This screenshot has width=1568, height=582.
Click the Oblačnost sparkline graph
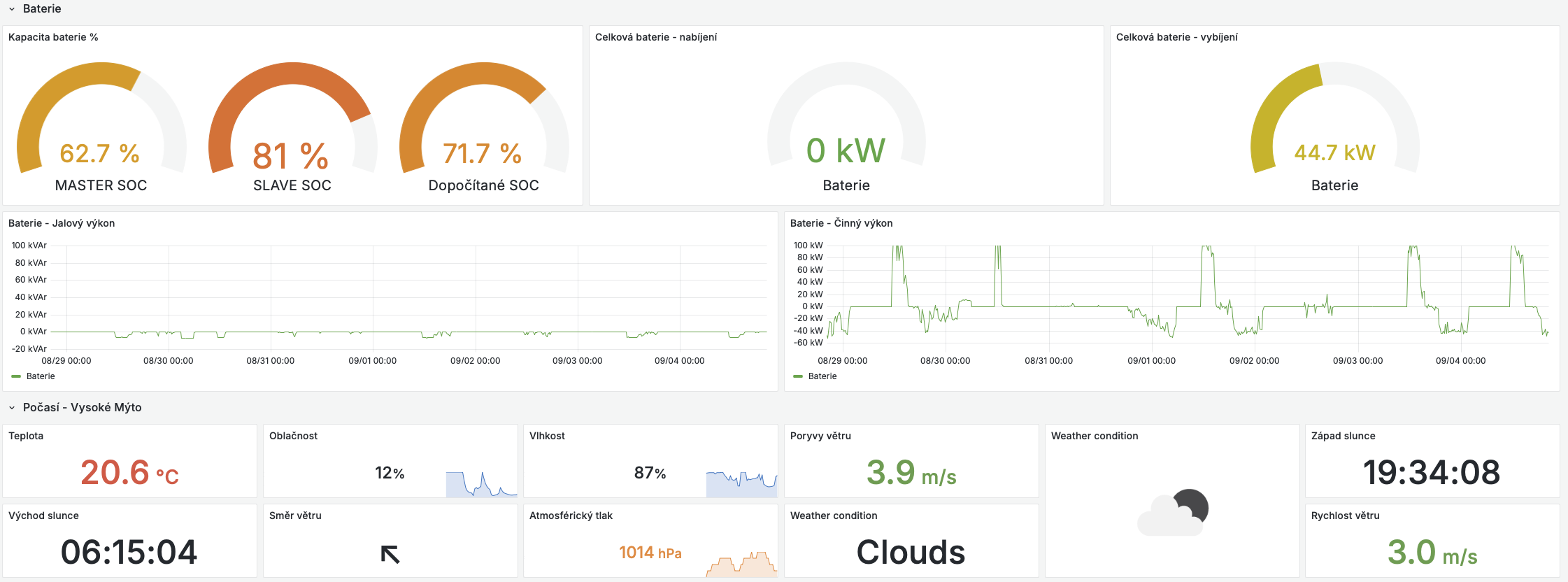(x=481, y=484)
